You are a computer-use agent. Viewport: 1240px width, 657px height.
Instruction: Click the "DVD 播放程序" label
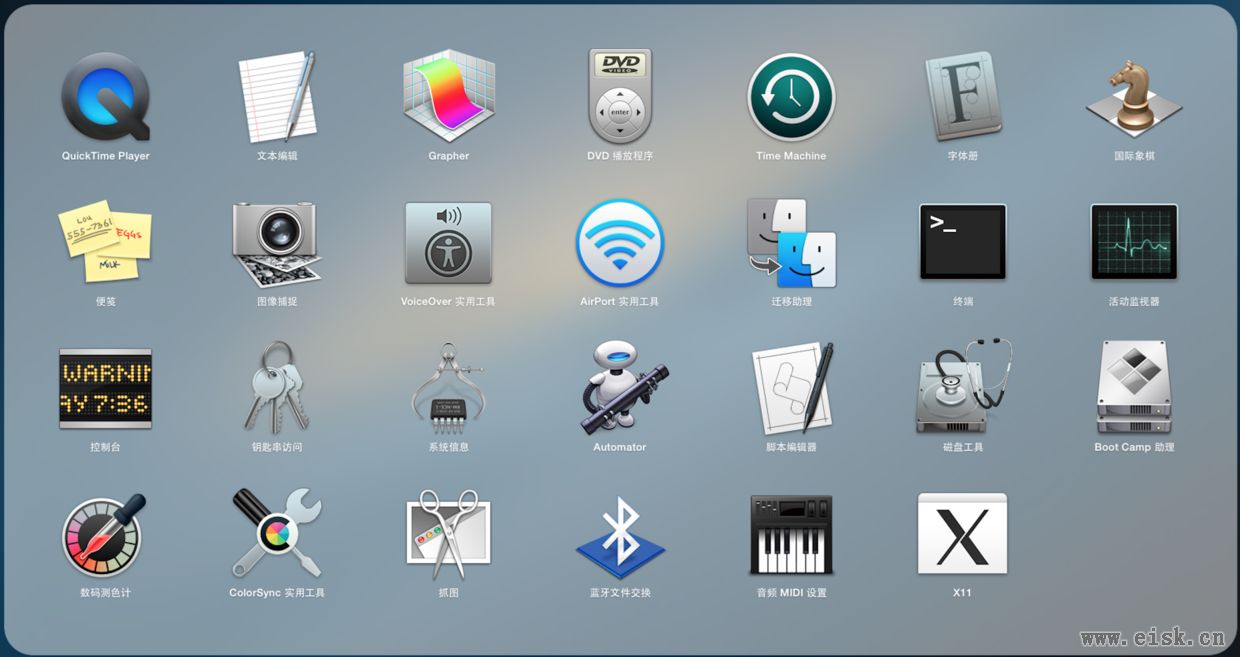tap(620, 156)
